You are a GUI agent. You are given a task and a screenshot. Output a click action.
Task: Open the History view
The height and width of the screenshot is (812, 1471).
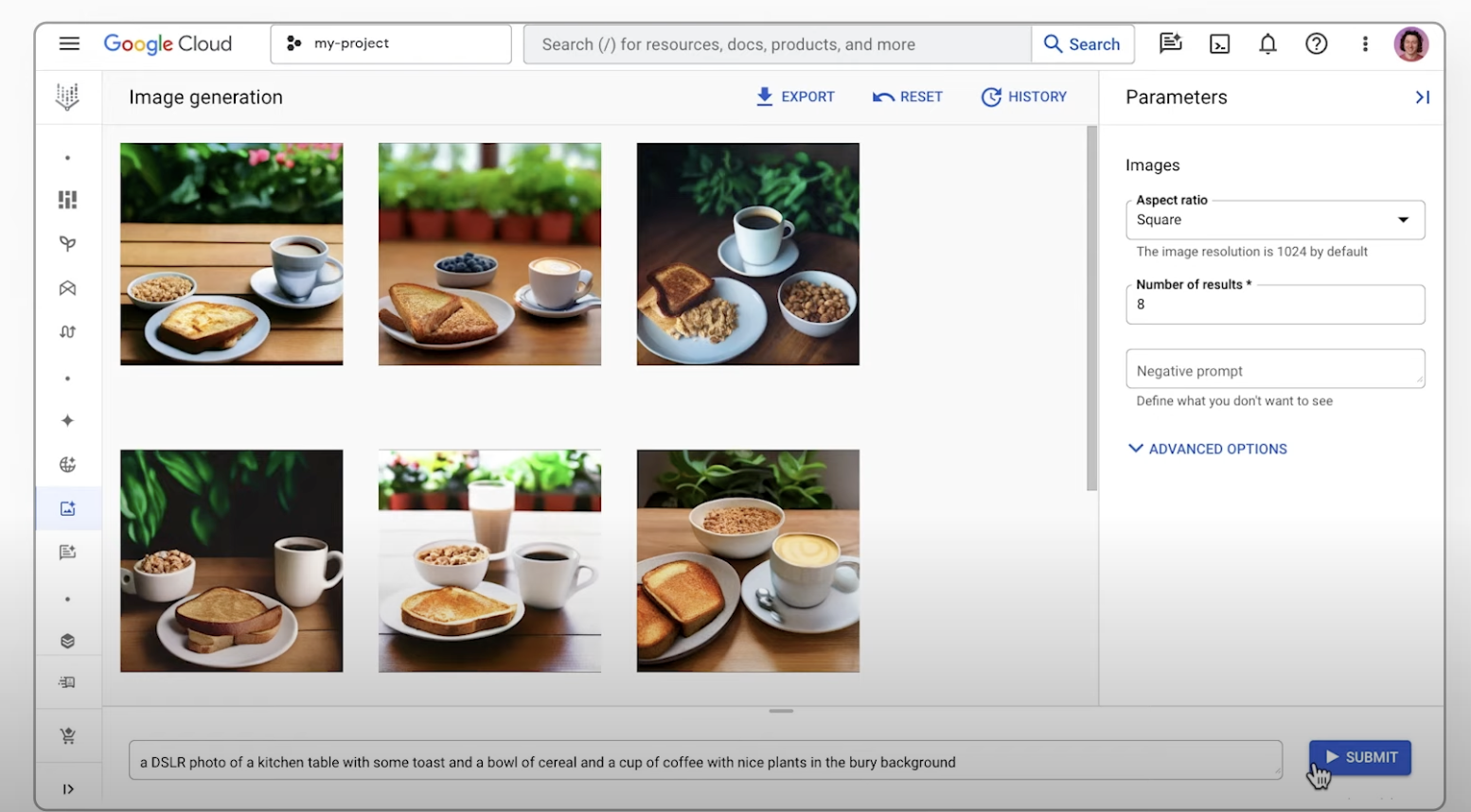(1023, 97)
